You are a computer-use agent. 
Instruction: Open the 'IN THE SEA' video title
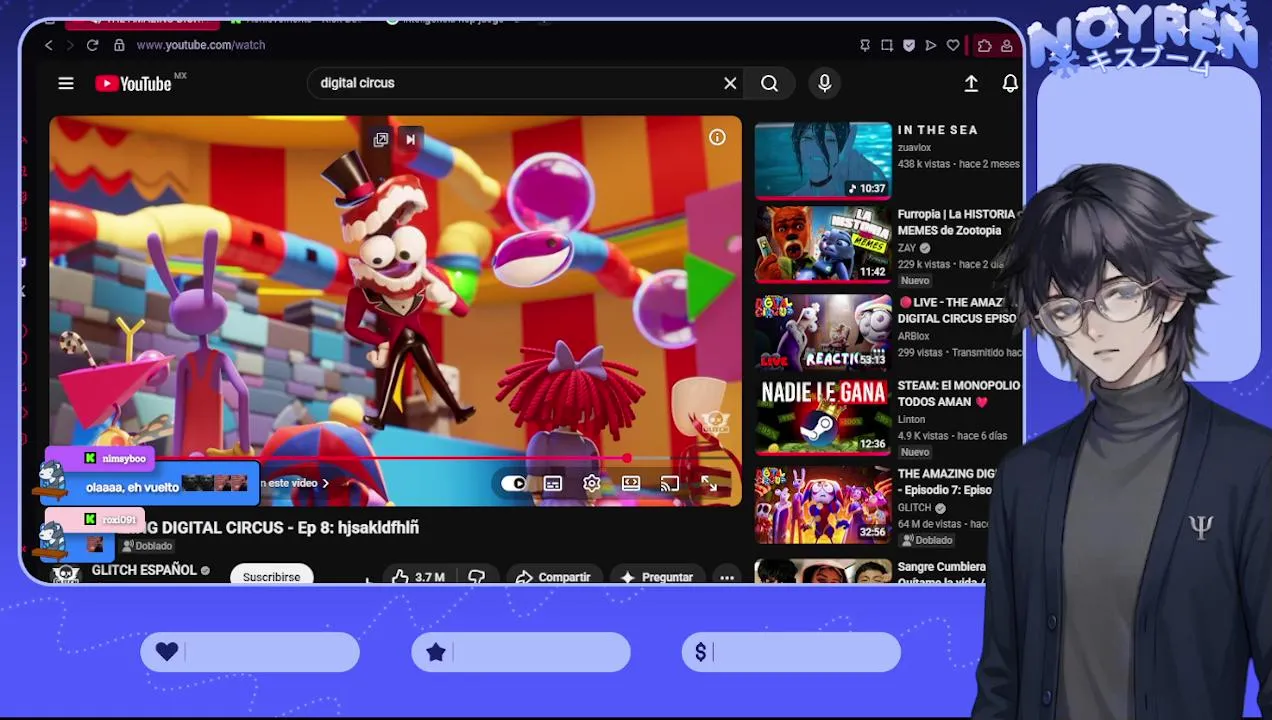(937, 130)
